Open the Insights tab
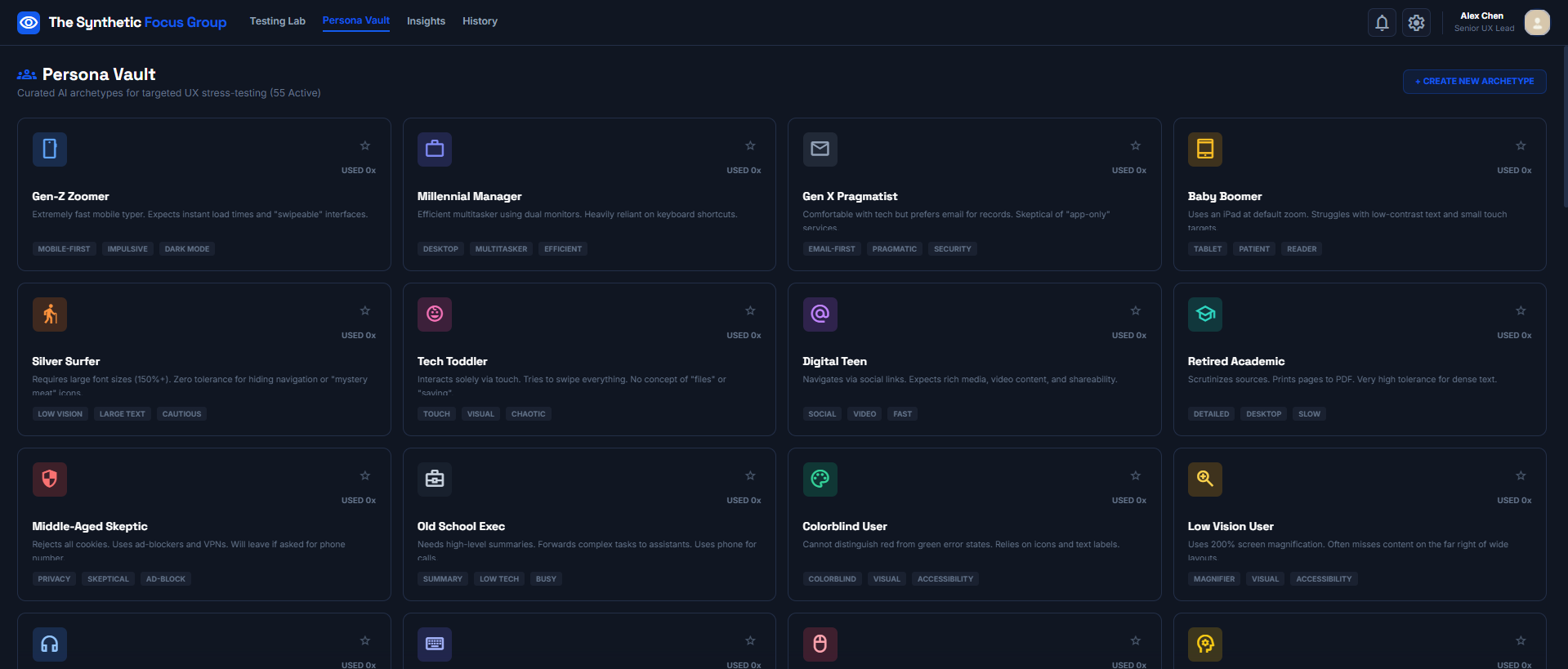 (426, 21)
